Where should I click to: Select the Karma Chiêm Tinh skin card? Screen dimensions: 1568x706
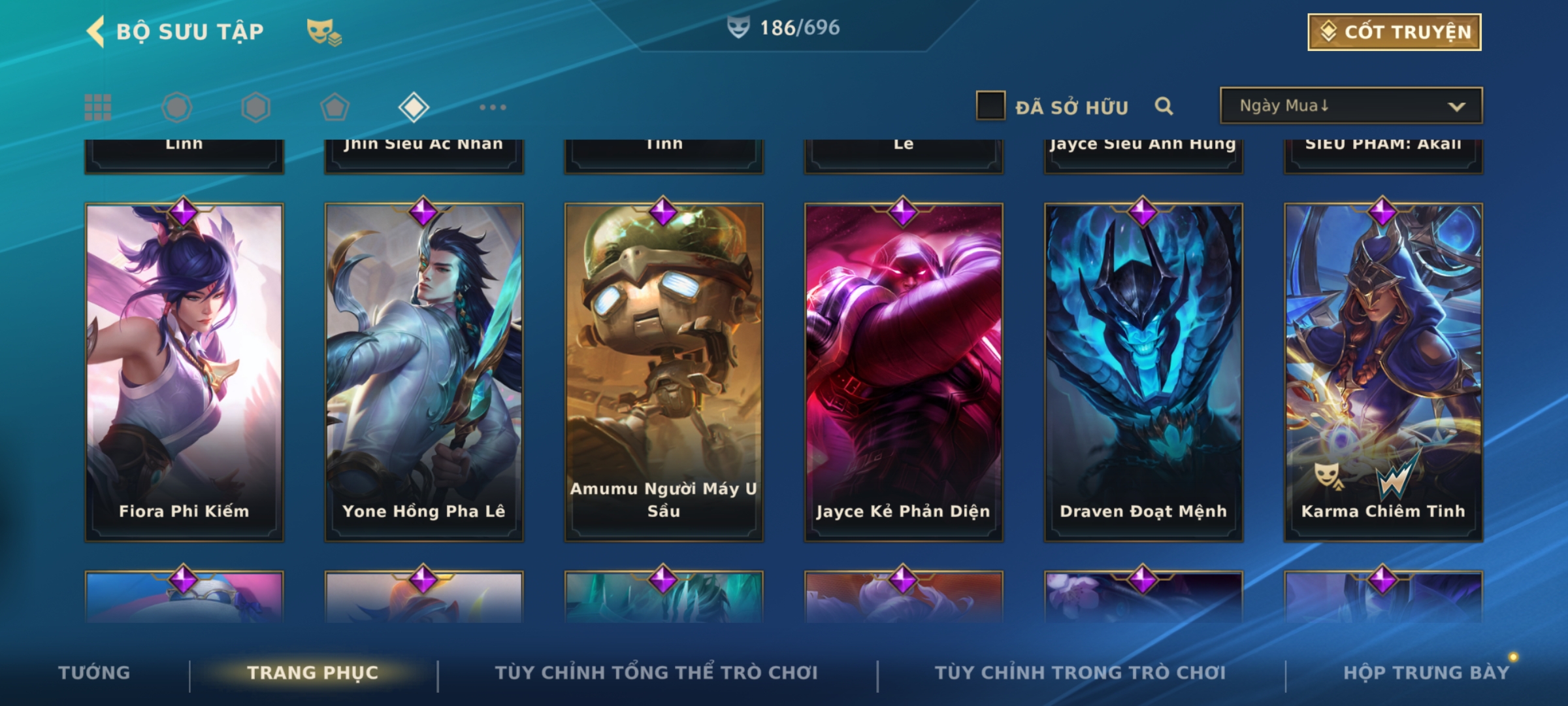click(1383, 372)
